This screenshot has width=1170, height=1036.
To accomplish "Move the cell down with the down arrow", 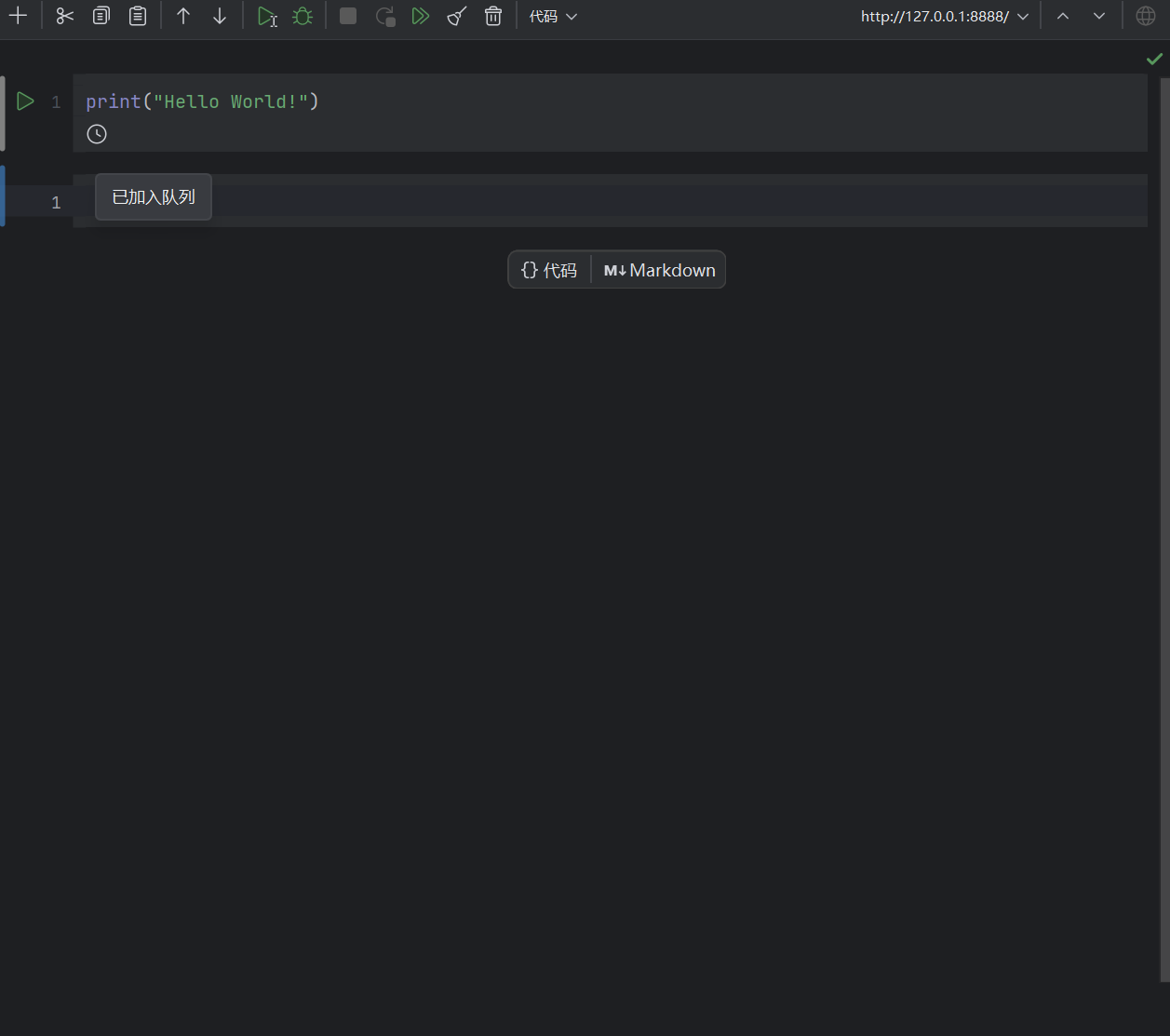I will pos(220,16).
